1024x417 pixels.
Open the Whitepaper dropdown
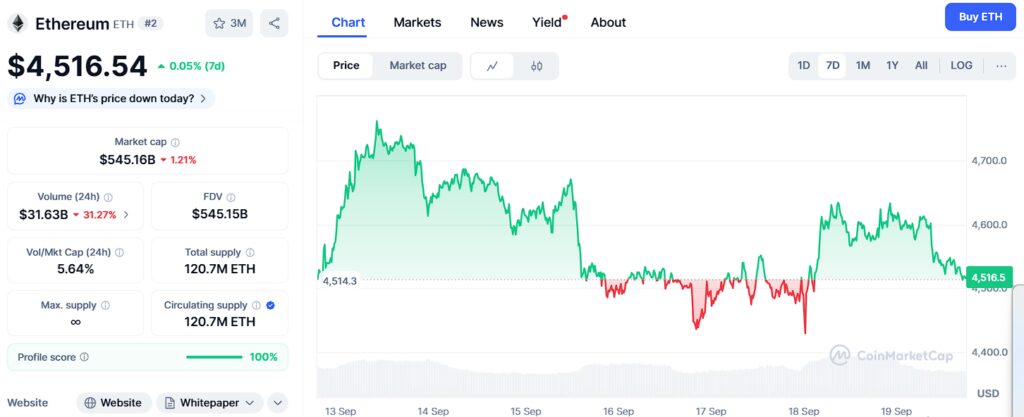coord(209,403)
